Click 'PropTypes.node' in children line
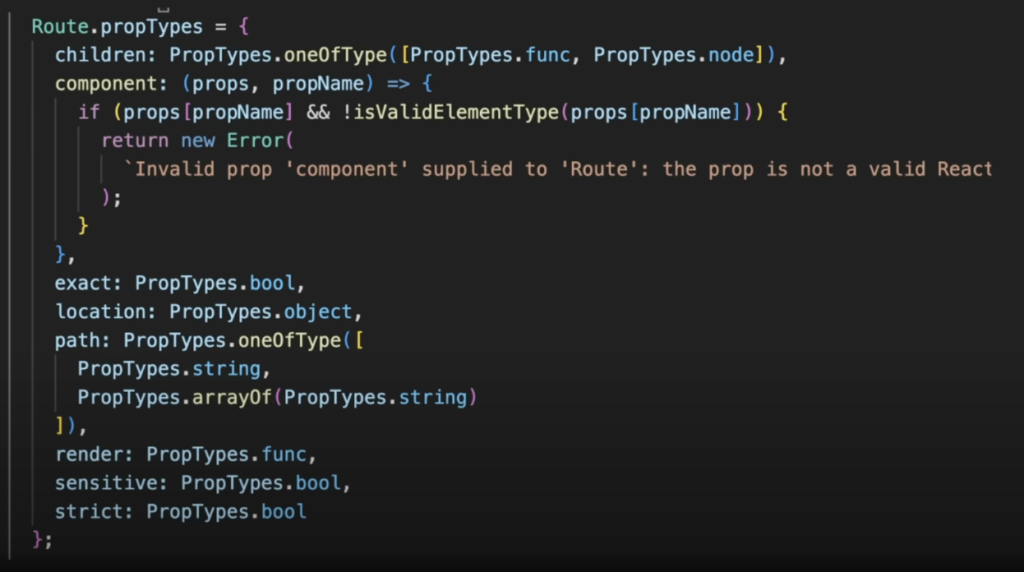1024x572 pixels. pyautogui.click(x=675, y=55)
